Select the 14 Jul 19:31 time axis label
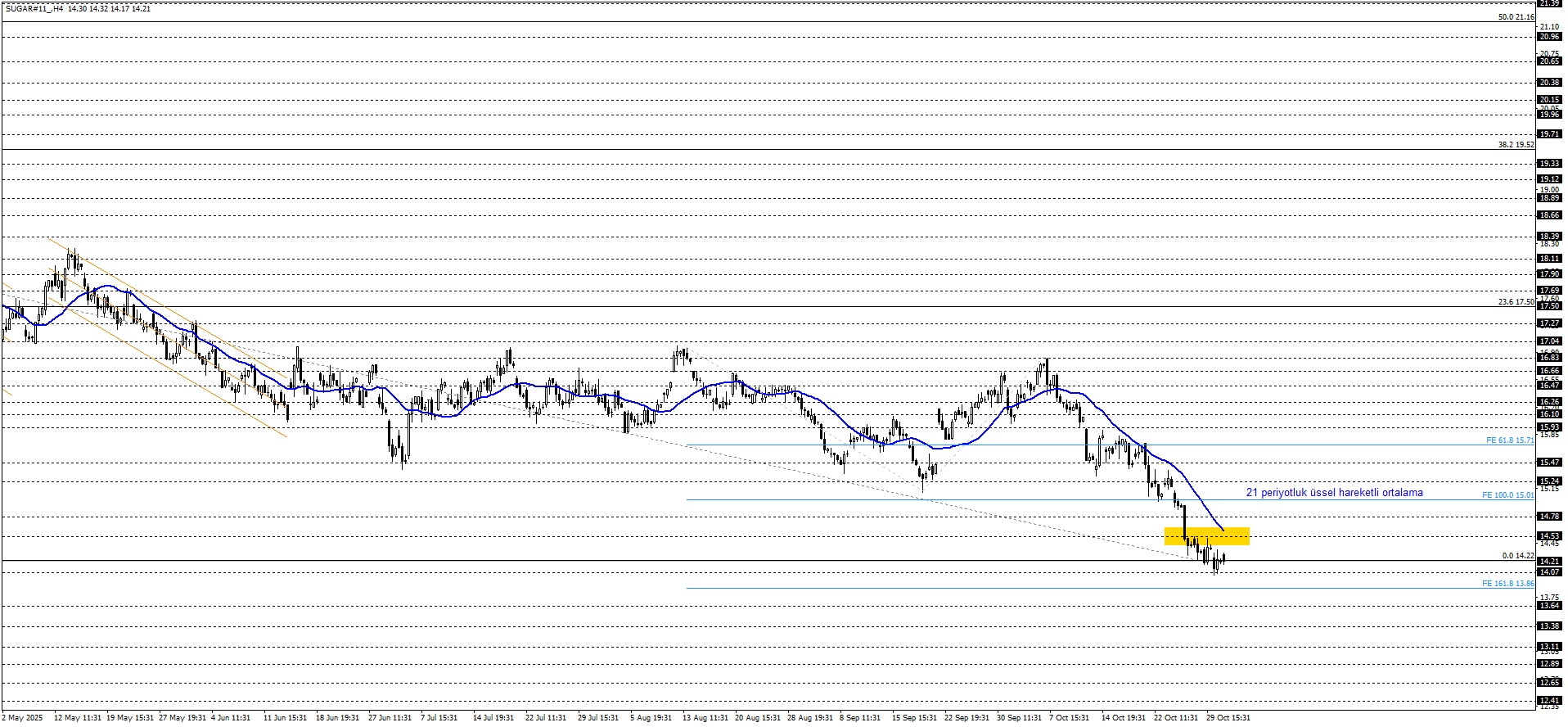 [x=493, y=718]
